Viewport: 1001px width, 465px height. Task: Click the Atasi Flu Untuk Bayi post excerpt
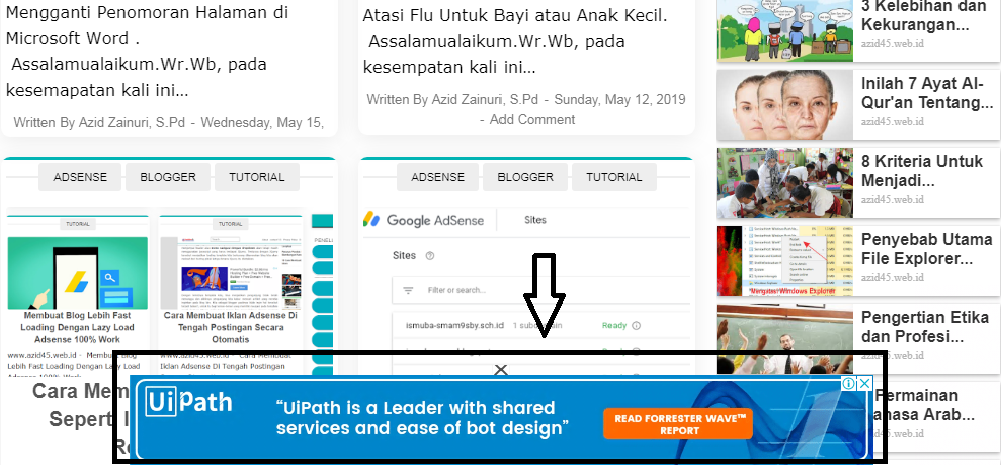[x=515, y=42]
